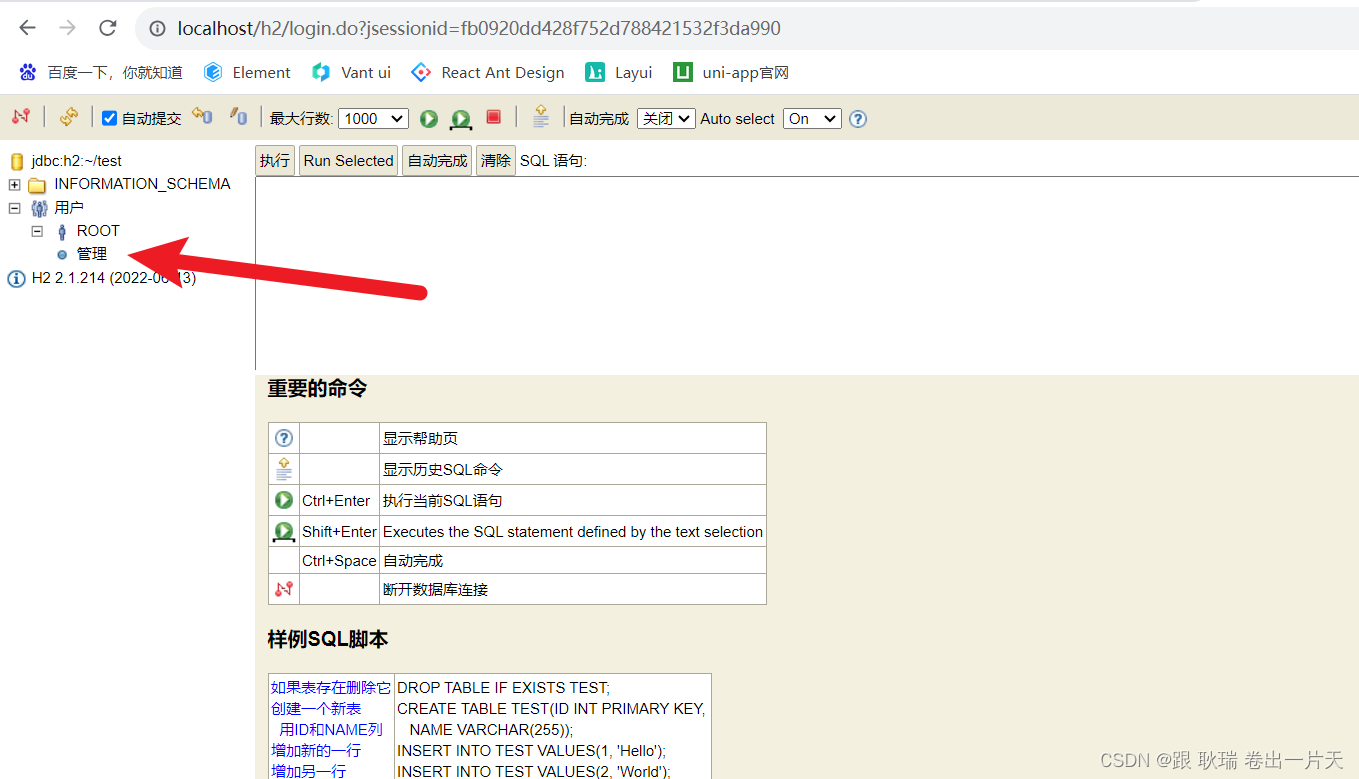This screenshot has height=779, width=1359.
Task: Click history icon in 显示历史SQL命令 row
Action: pos(284,469)
